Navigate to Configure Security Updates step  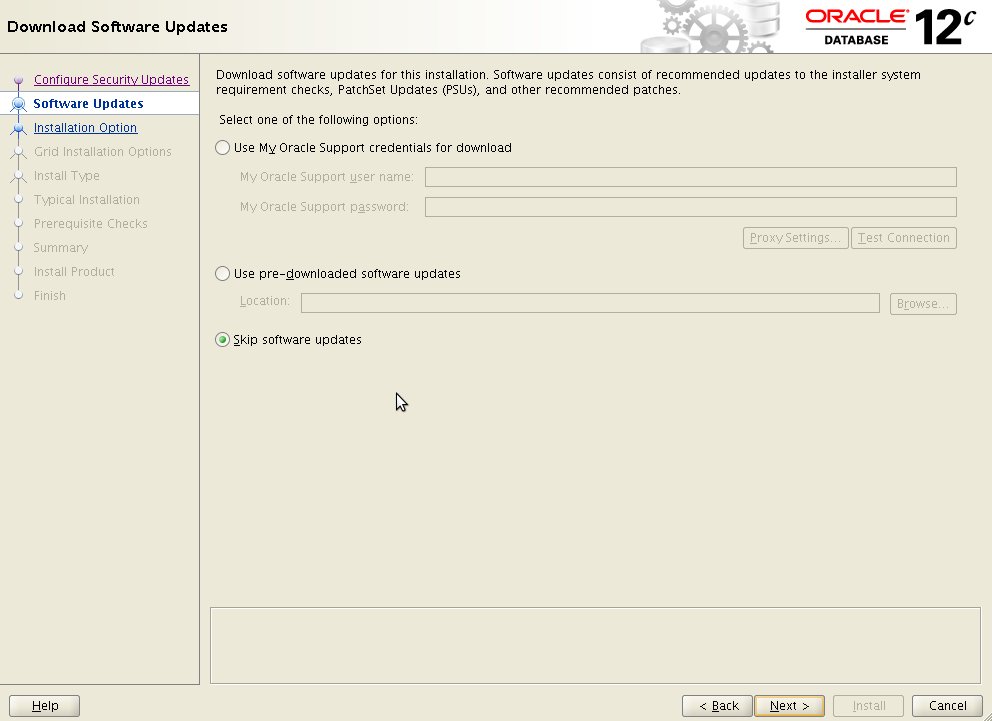111,80
